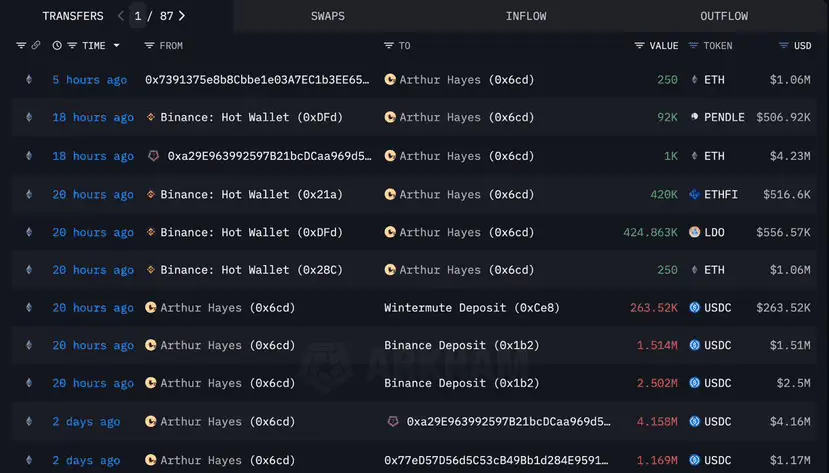
Task: Click the ETHFI token icon
Action: [x=695, y=194]
